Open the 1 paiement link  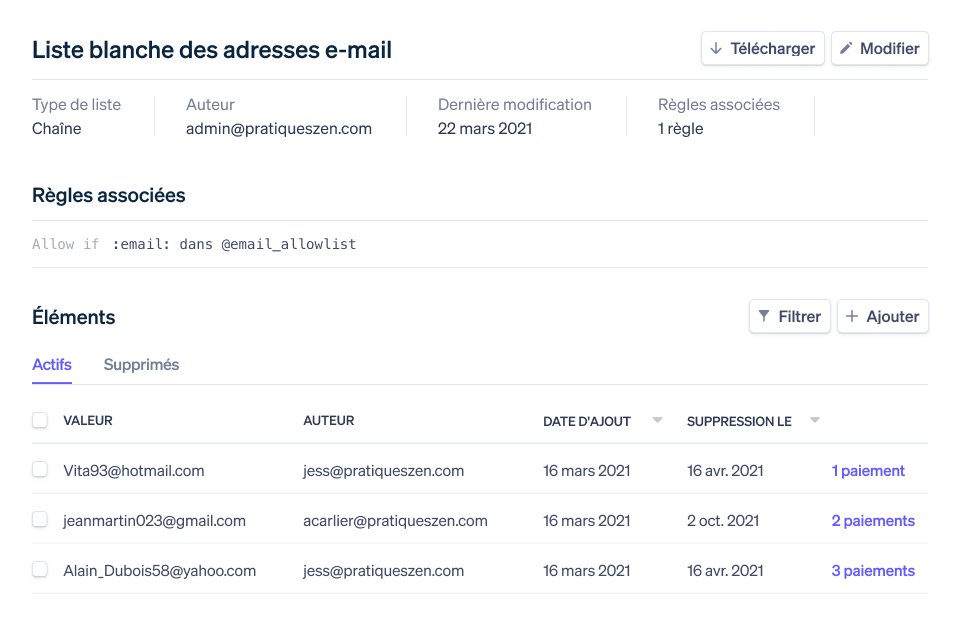pyautogui.click(x=868, y=471)
